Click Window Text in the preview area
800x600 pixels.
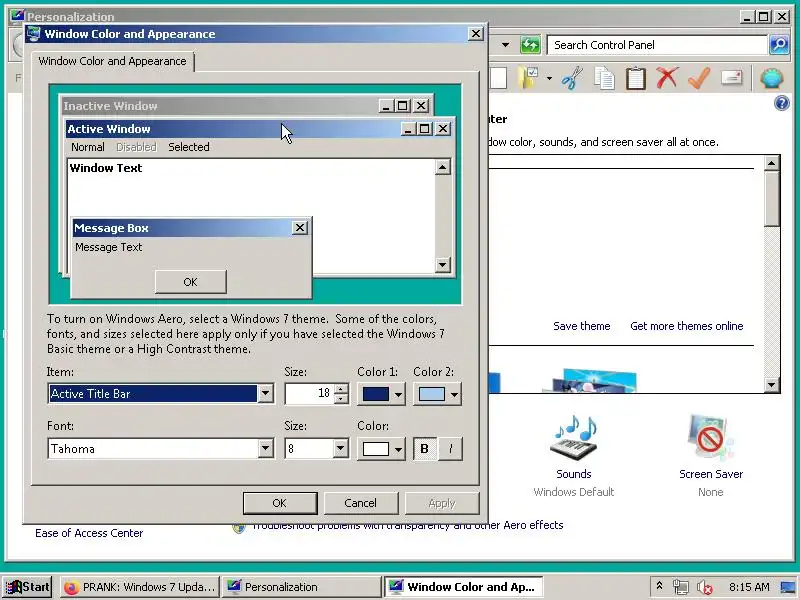106,168
